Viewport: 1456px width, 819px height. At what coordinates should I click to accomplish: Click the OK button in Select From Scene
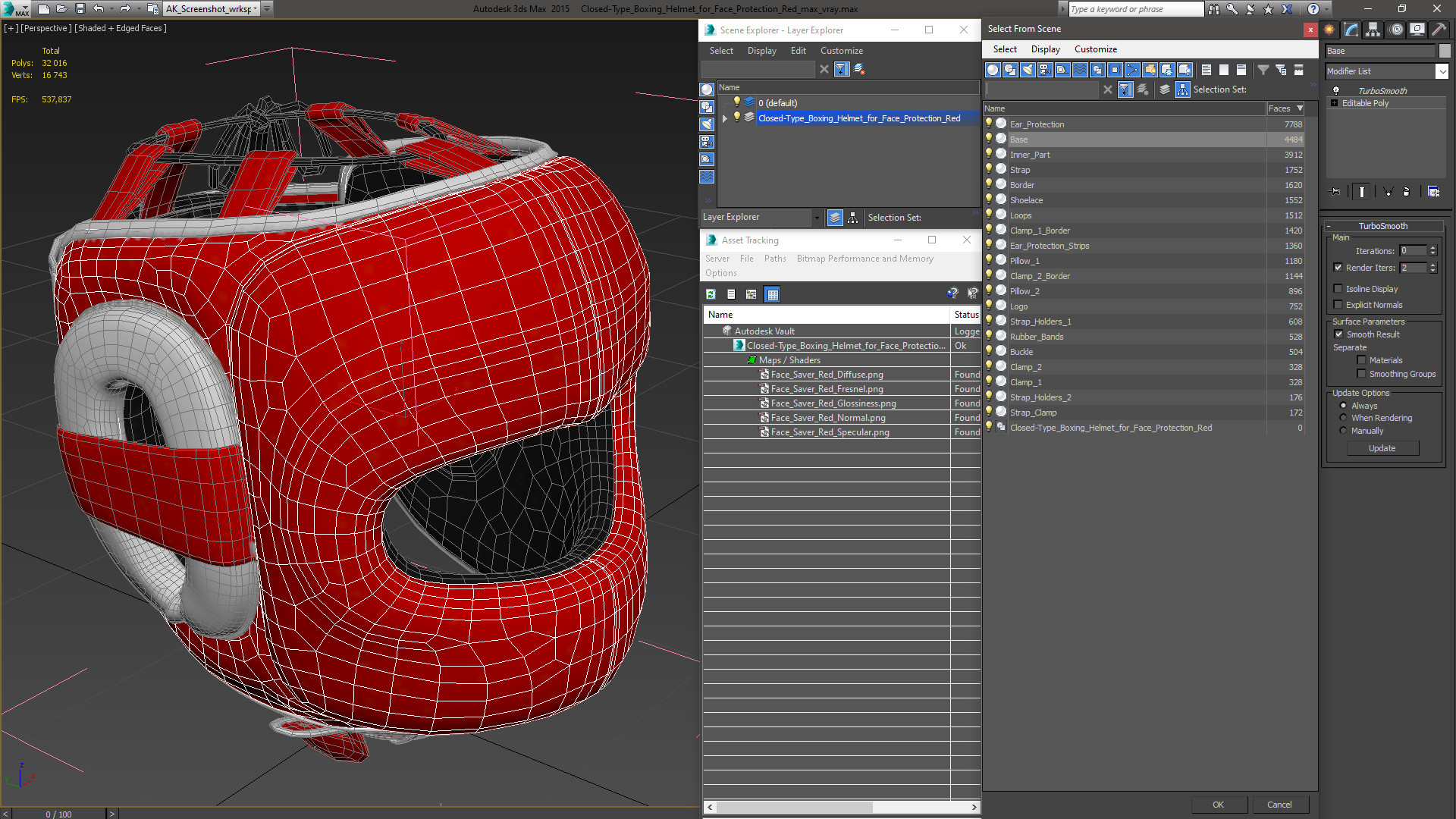coord(1218,805)
